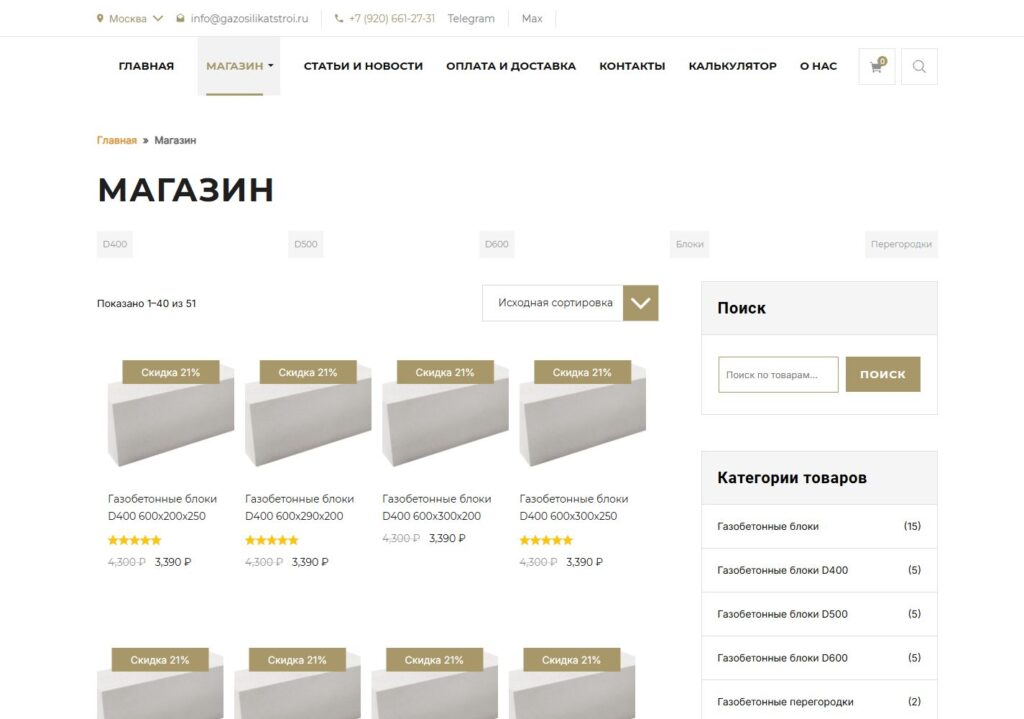This screenshot has width=1024, height=719.
Task: Rate stars of D400 600x300x250 product
Action: pyautogui.click(x=545, y=540)
